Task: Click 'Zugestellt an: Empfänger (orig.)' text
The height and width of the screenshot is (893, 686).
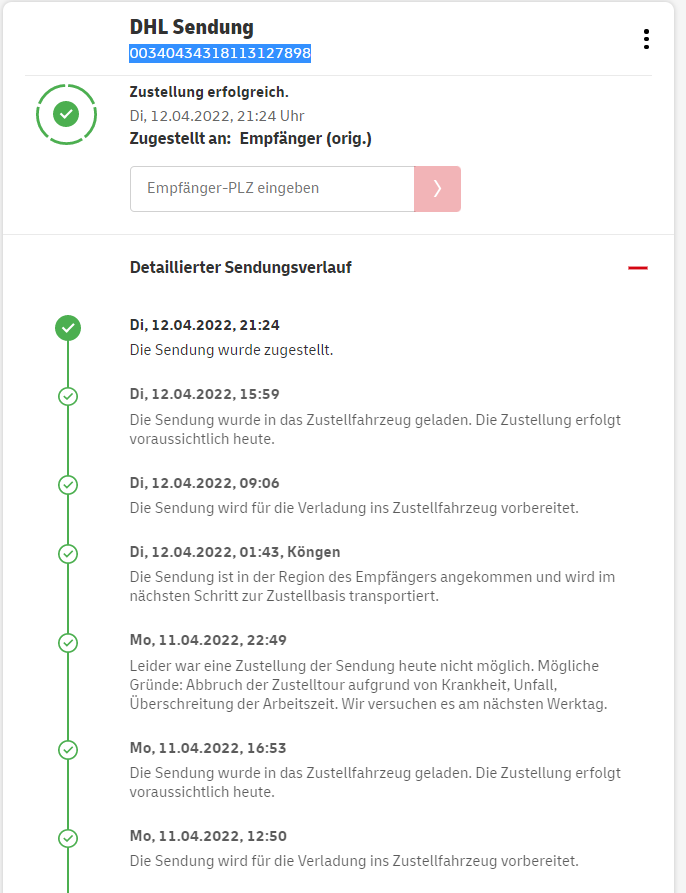Action: coord(250,138)
